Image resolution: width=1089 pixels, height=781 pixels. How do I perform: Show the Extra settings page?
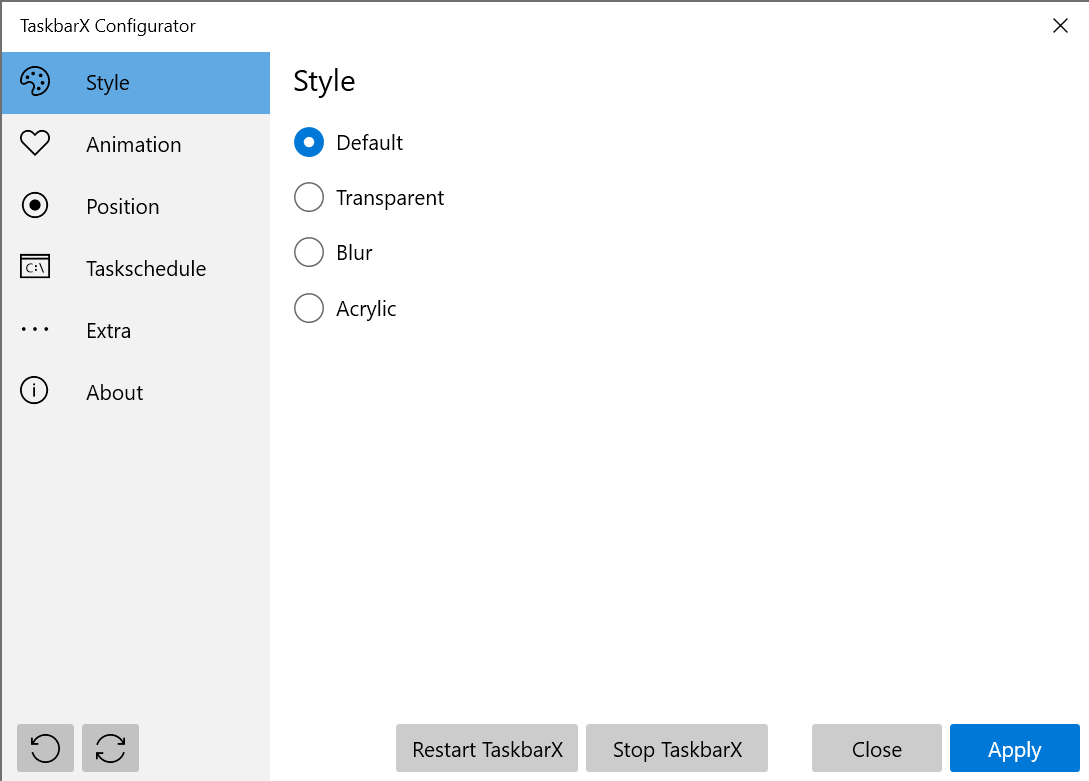(109, 330)
